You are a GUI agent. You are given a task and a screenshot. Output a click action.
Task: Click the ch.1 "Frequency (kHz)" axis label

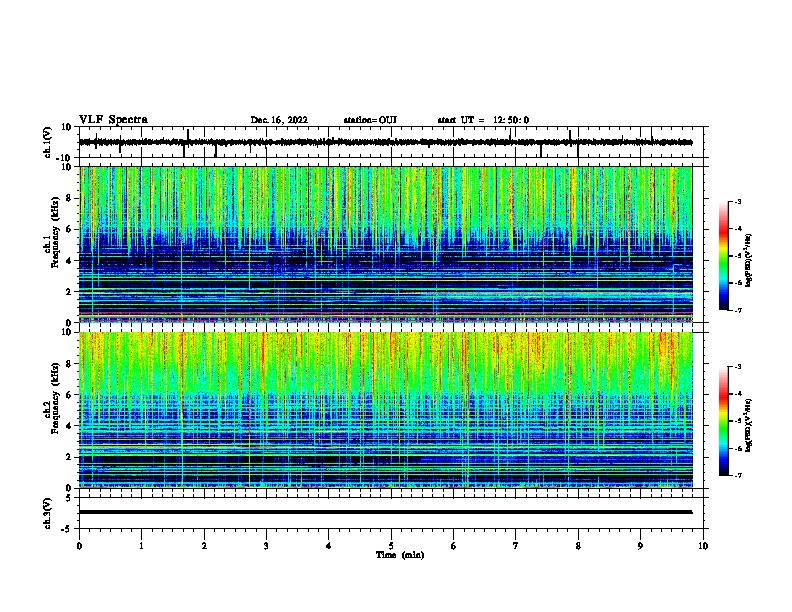click(55, 233)
